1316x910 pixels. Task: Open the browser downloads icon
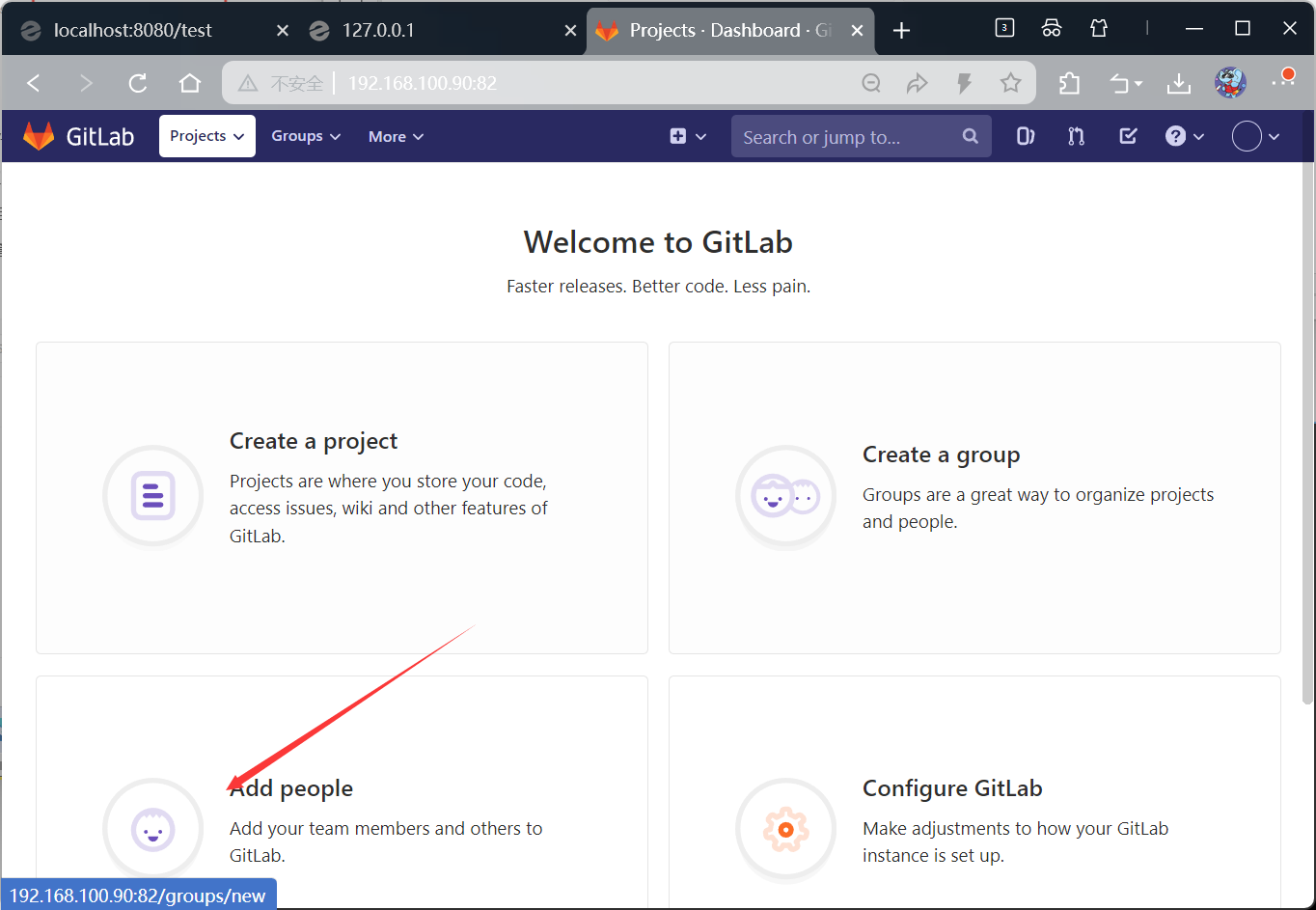coord(1178,84)
